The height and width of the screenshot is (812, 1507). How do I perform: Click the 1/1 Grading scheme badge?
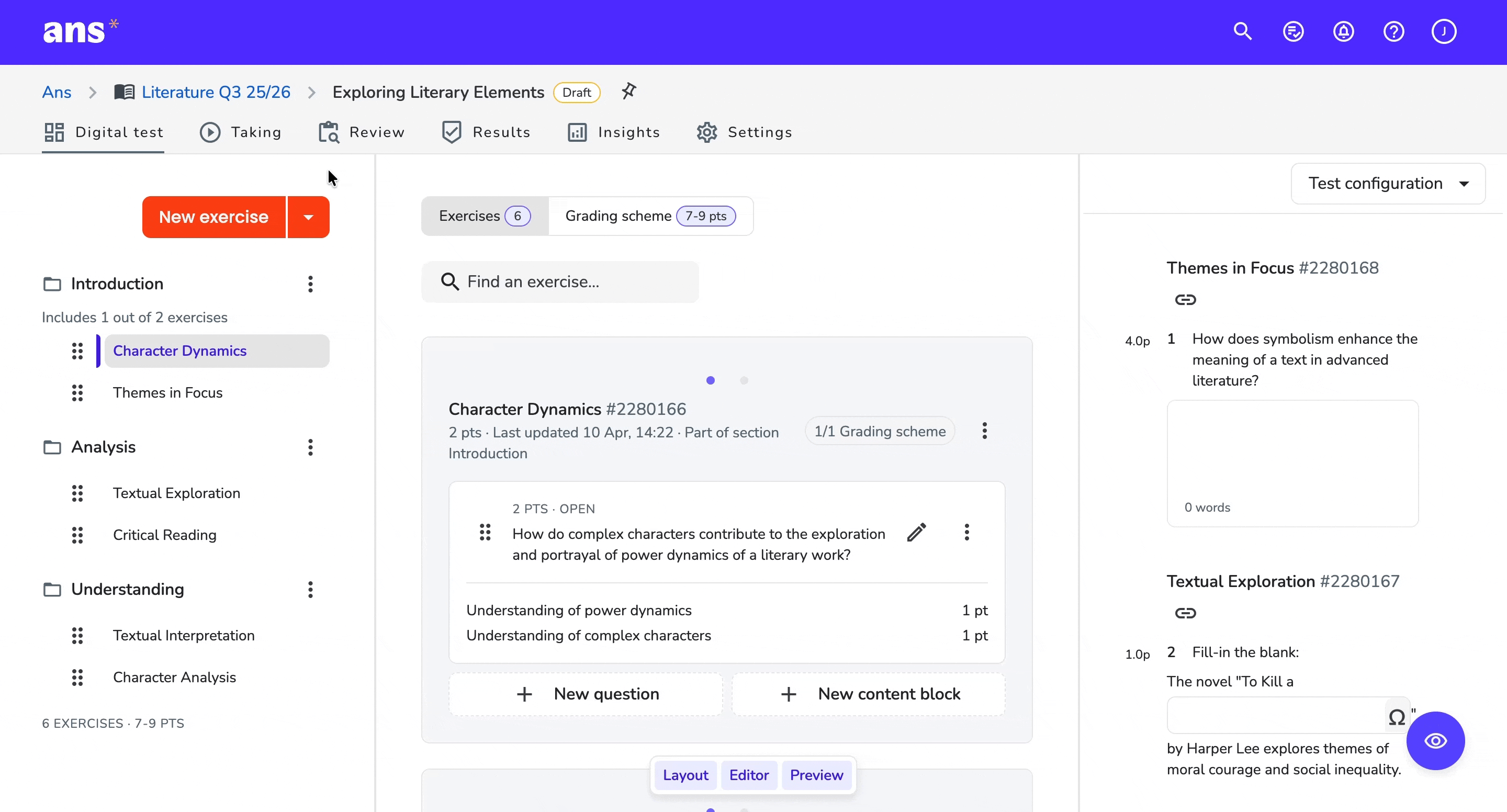(880, 431)
